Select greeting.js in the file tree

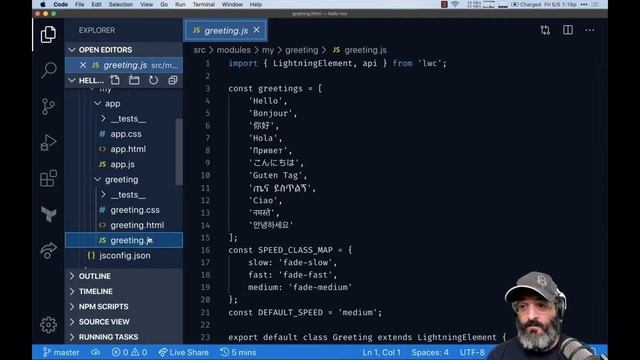click(x=124, y=240)
